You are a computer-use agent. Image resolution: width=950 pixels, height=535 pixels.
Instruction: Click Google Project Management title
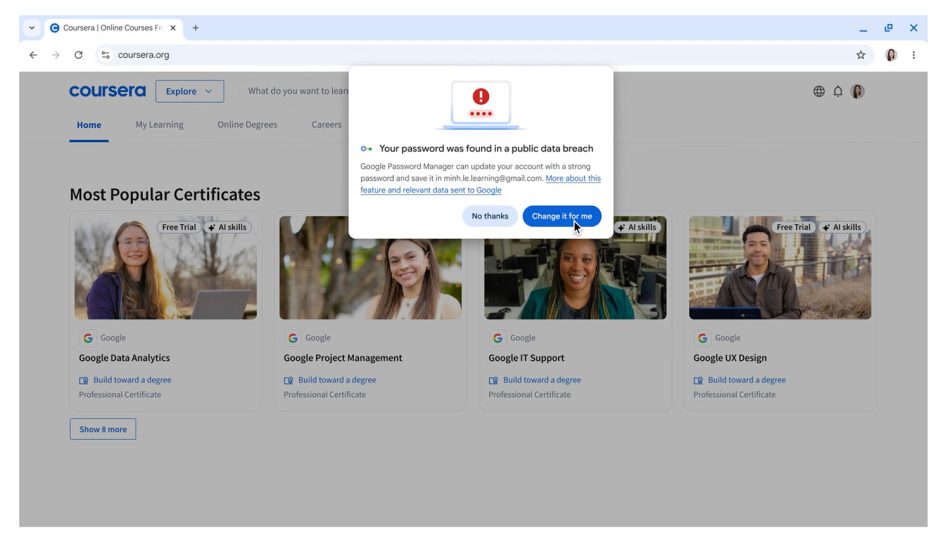[343, 358]
